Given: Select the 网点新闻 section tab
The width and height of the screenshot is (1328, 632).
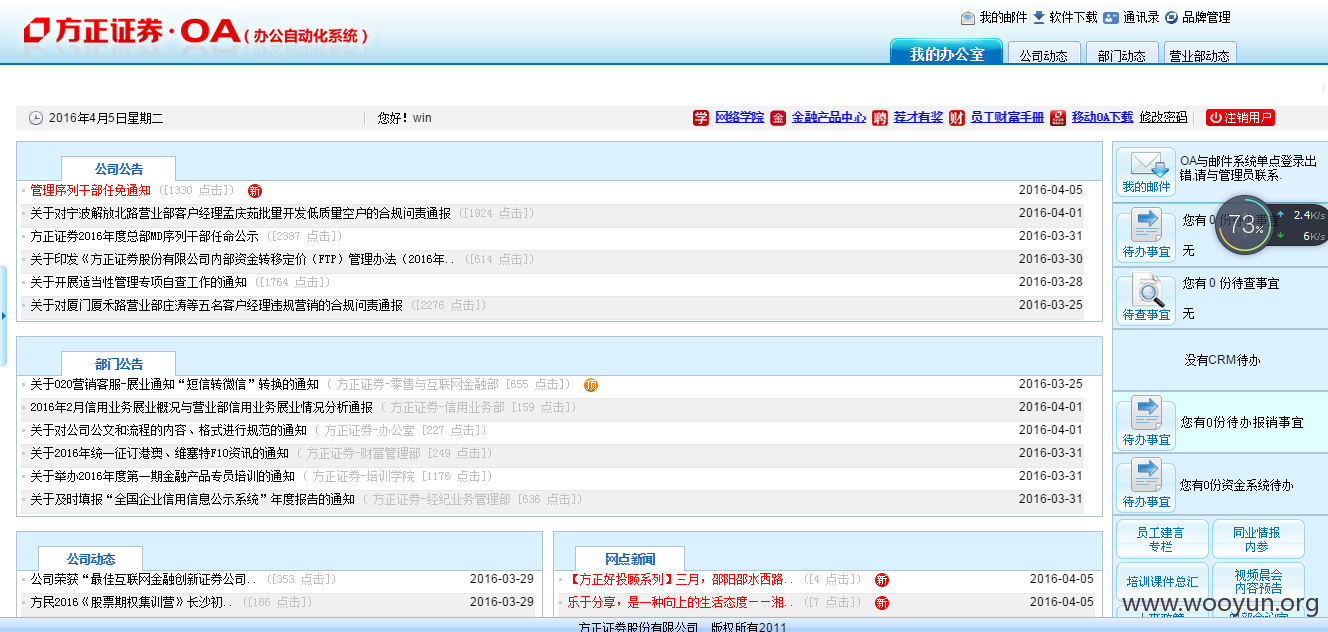Looking at the screenshot, I should tap(630, 559).
